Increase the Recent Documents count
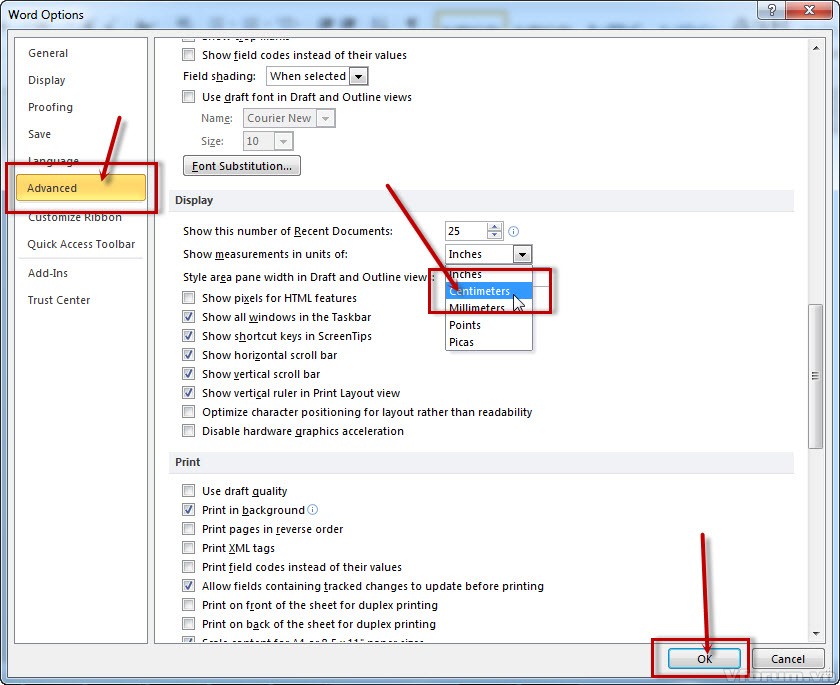 494,227
